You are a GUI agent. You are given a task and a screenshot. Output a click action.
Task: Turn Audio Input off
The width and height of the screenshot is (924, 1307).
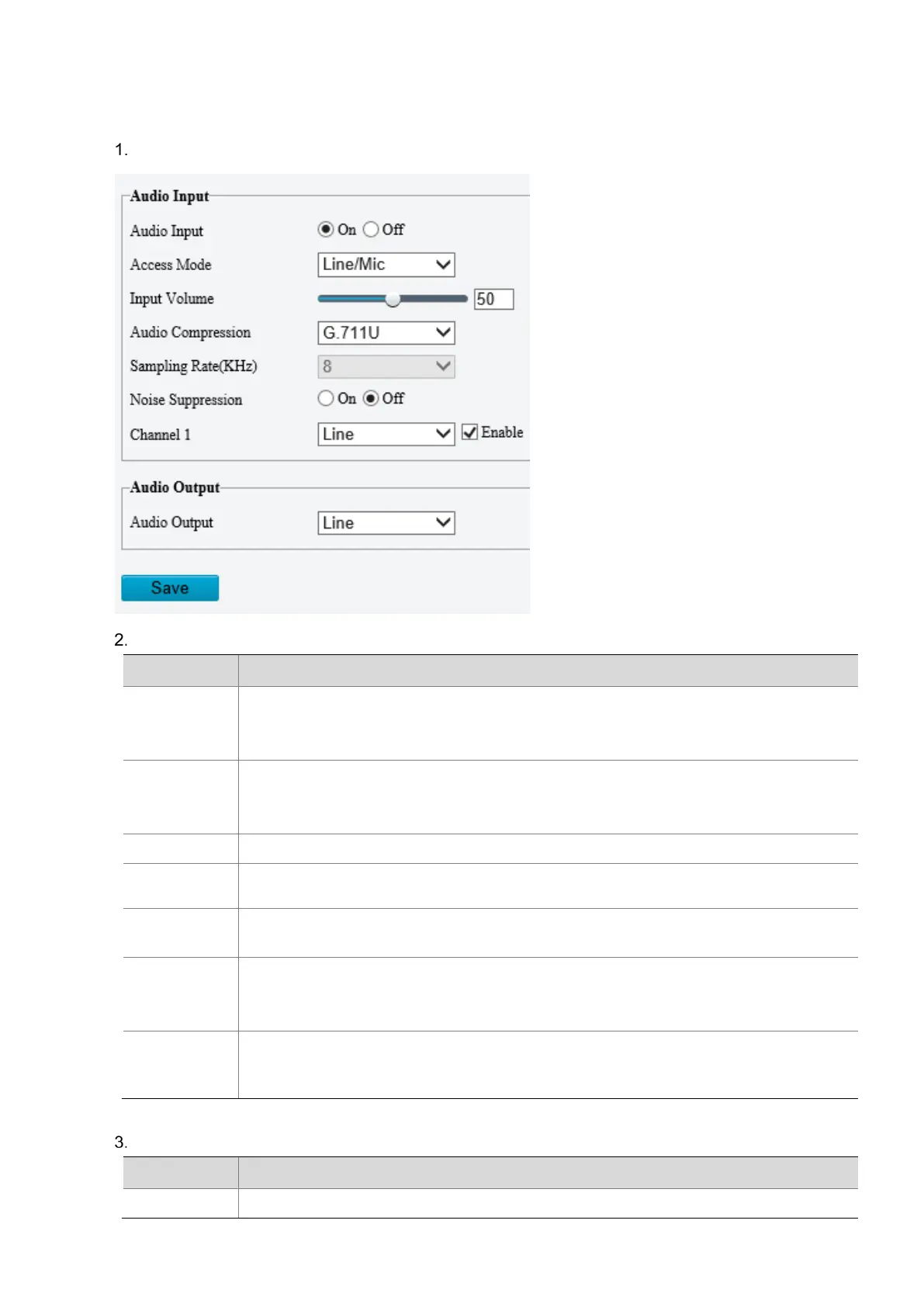point(371,230)
